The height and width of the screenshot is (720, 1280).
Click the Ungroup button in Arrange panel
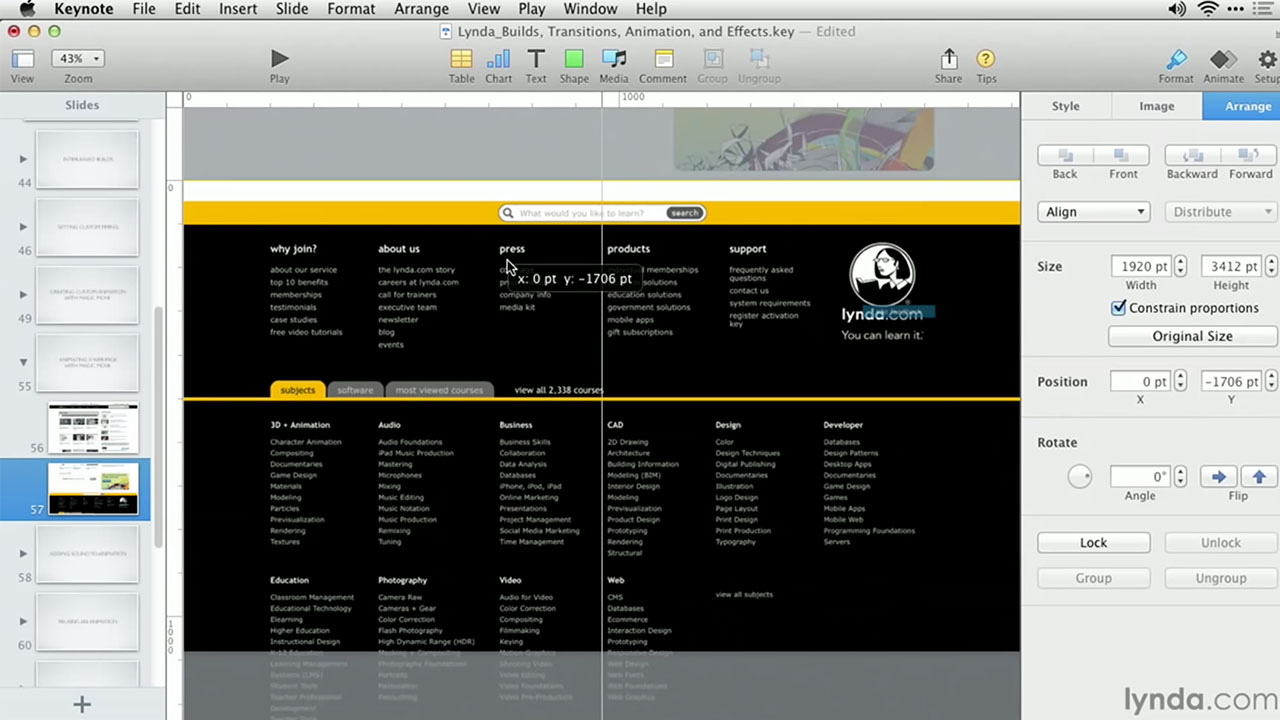[1221, 579]
